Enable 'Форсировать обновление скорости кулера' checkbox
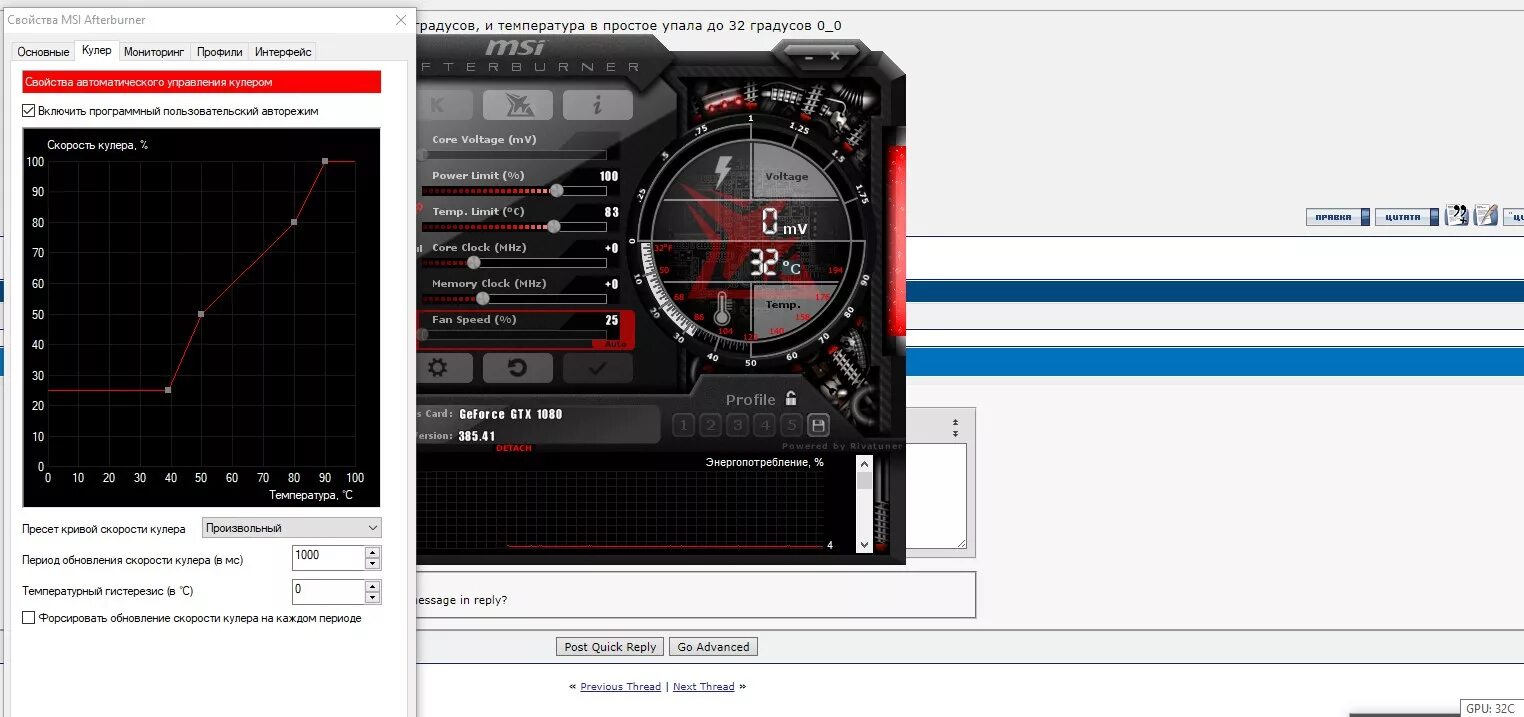This screenshot has width=1524, height=717. coord(29,618)
